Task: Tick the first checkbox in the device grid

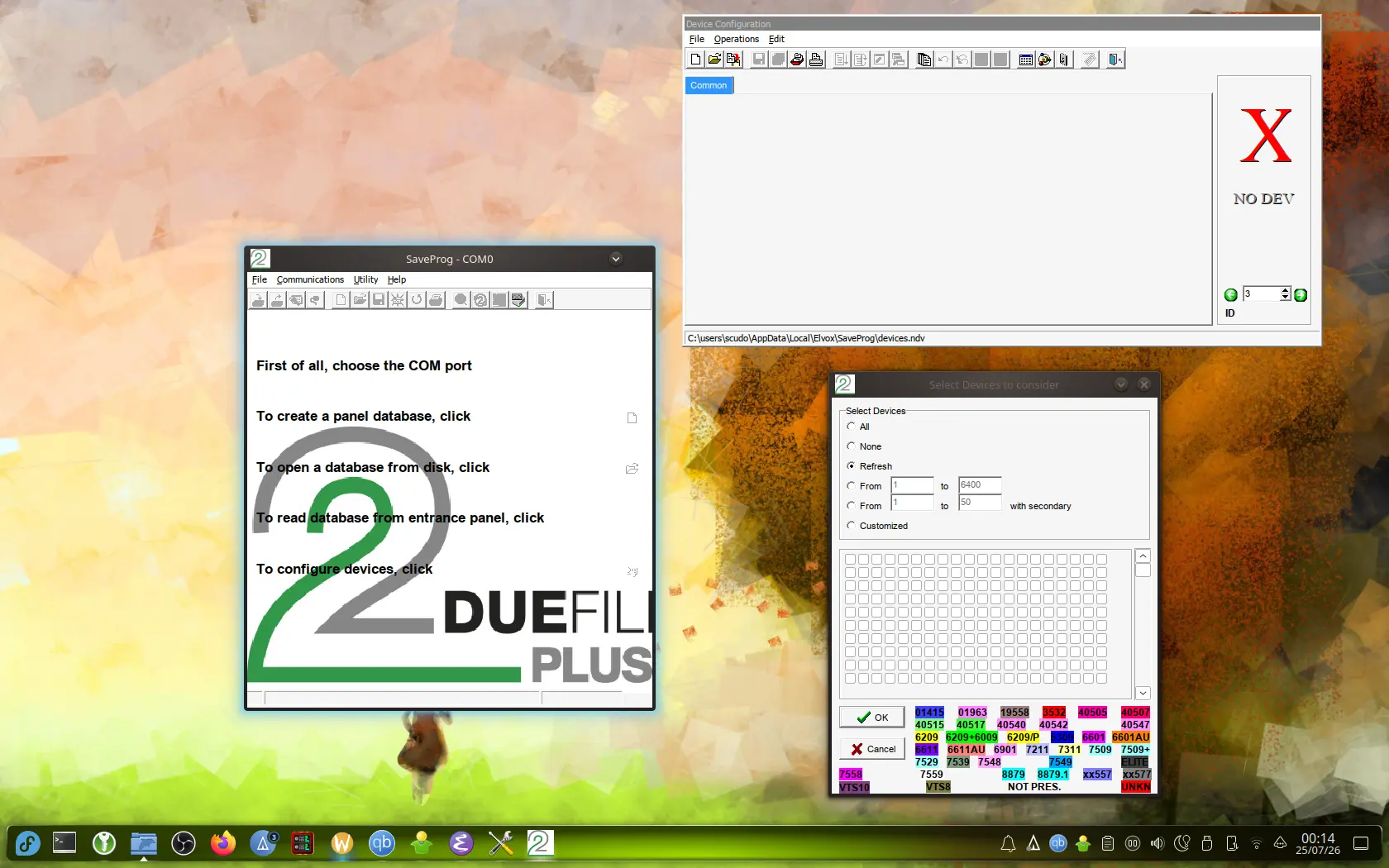Action: coord(850,560)
